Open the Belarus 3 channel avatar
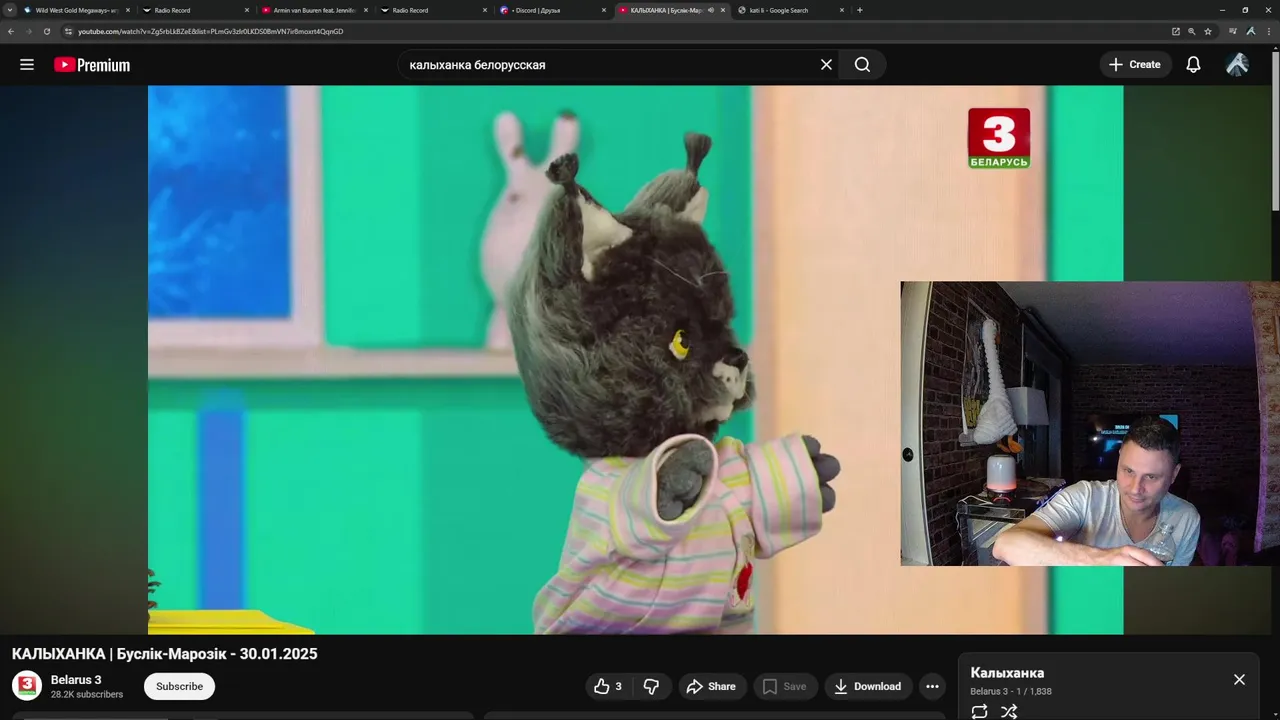 27,686
